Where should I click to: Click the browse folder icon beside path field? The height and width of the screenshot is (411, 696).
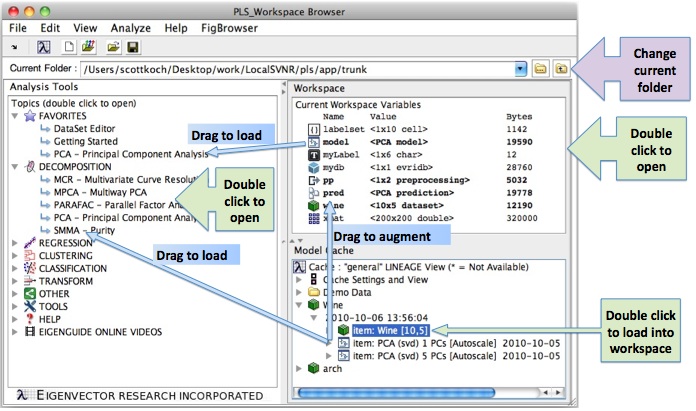click(540, 69)
